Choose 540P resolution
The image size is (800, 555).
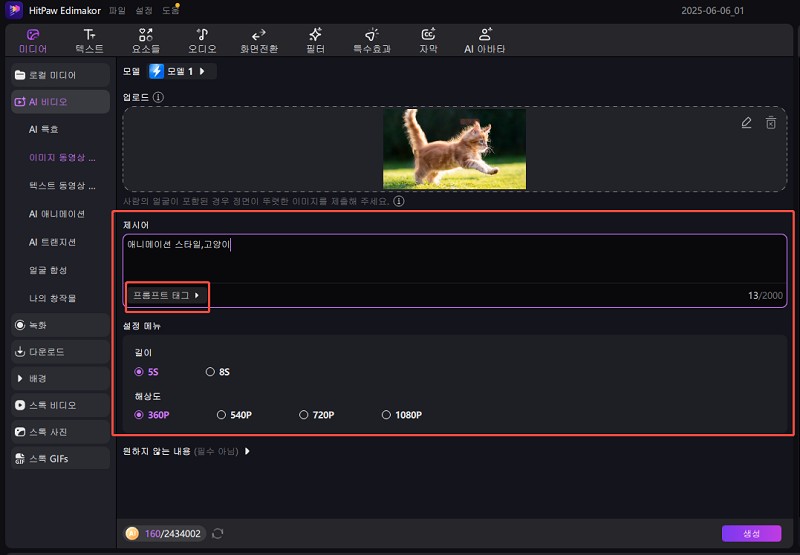point(234,415)
